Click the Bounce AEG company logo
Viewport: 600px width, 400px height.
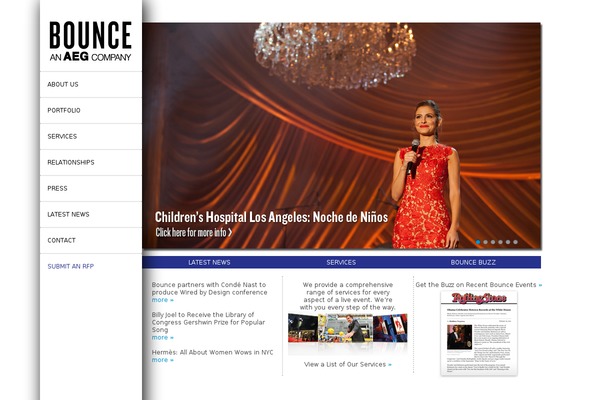[x=90, y=41]
